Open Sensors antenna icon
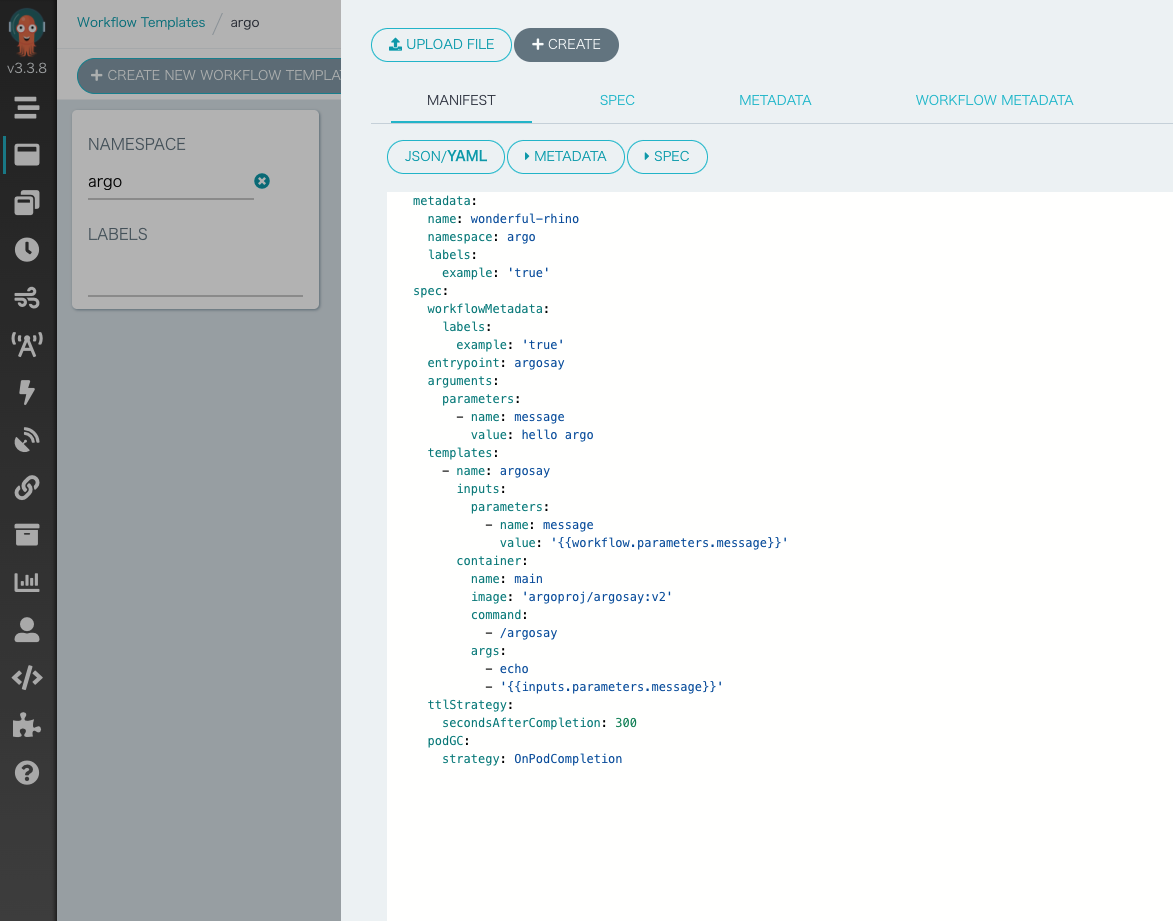This screenshot has height=921, width=1173. pyautogui.click(x=27, y=345)
